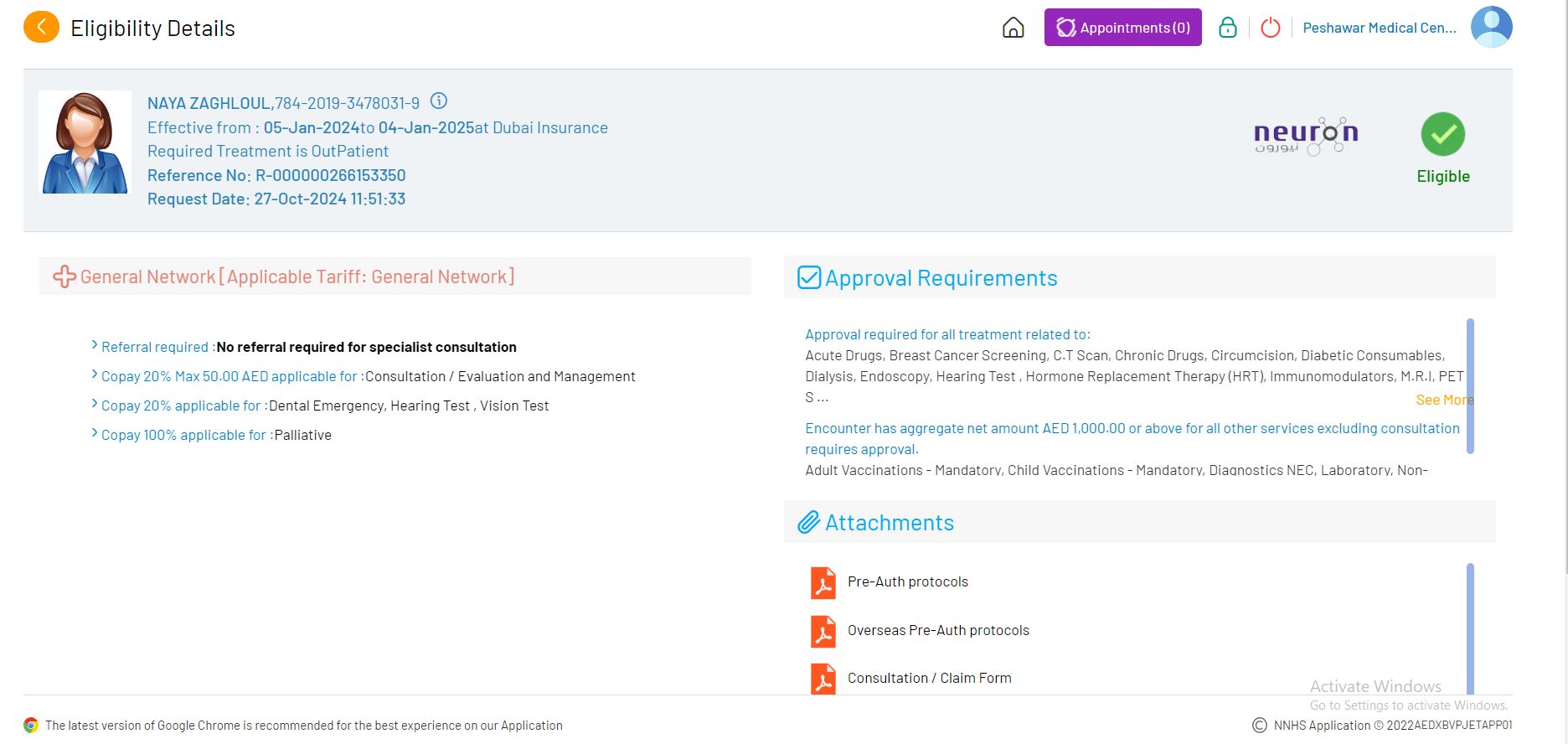Click the red power logout icon
This screenshot has width=1568, height=744.
pyautogui.click(x=1270, y=28)
